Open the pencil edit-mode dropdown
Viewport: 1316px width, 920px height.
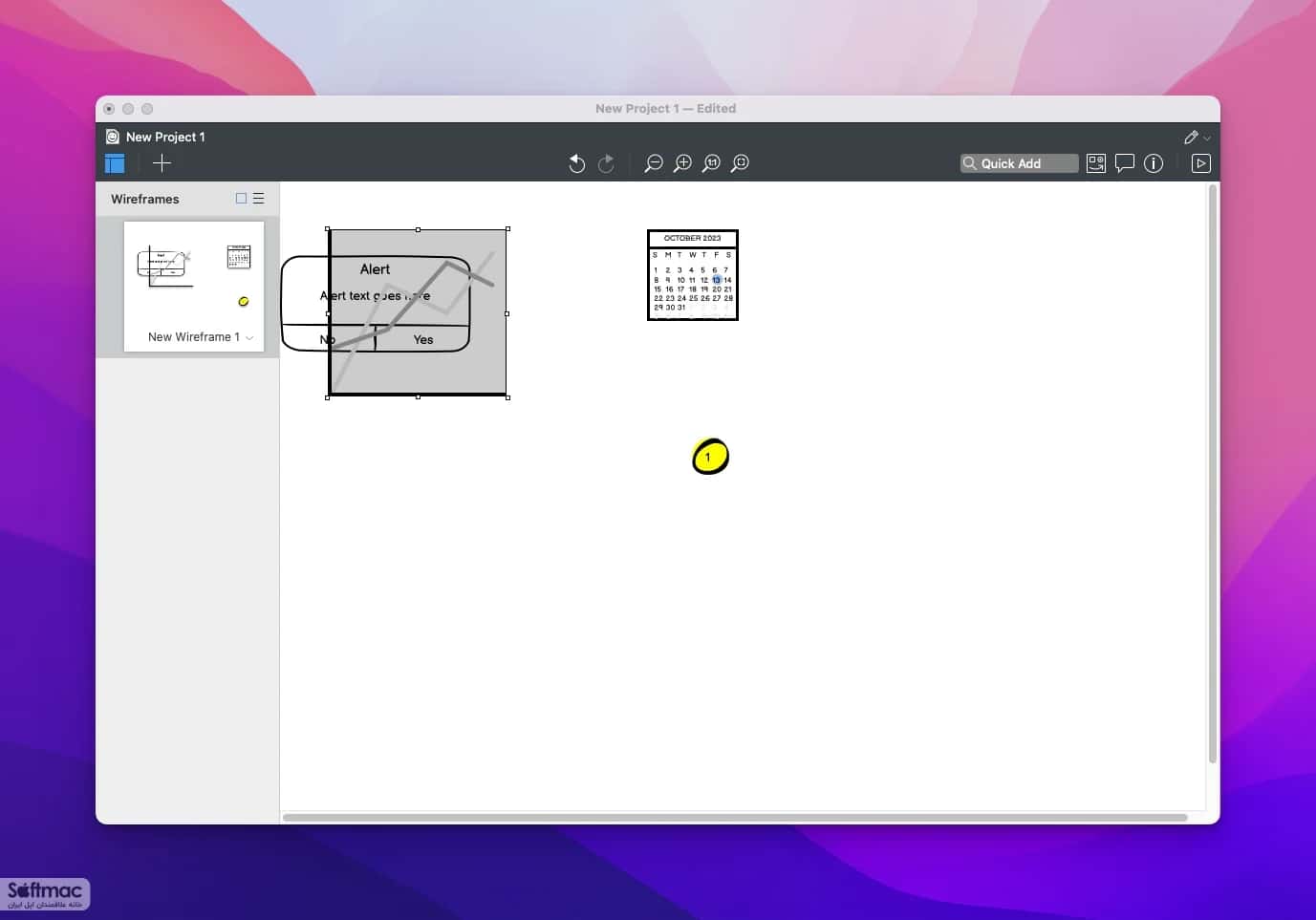coord(1197,138)
